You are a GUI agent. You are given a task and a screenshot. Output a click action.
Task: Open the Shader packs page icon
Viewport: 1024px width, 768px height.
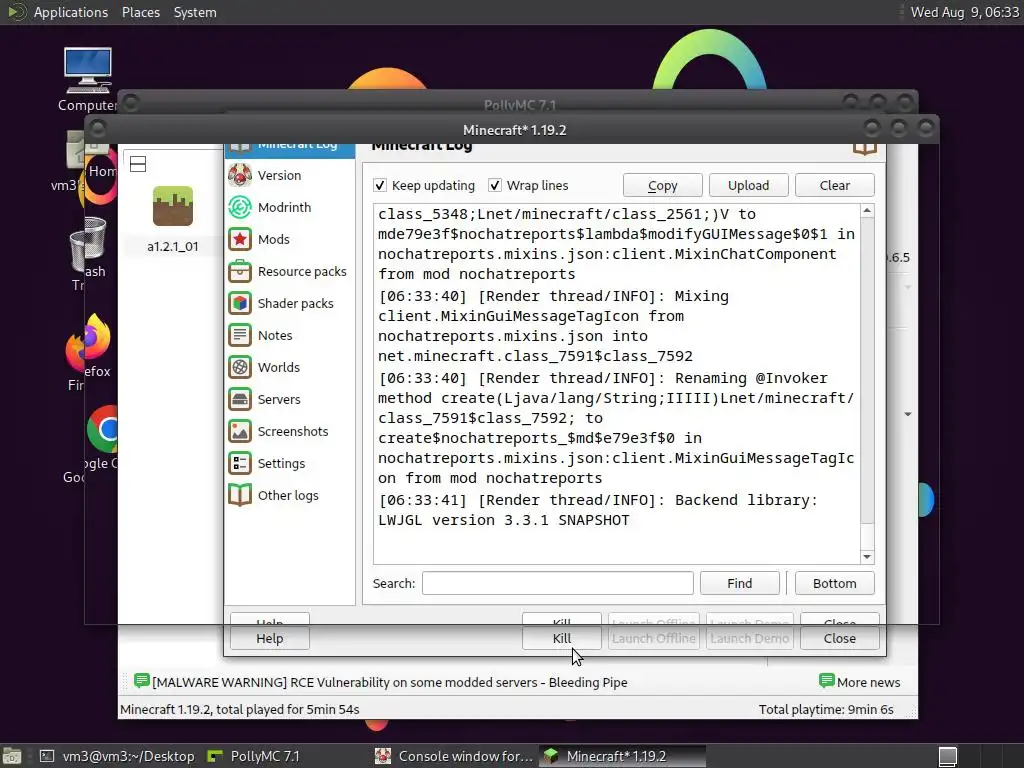tap(240, 303)
